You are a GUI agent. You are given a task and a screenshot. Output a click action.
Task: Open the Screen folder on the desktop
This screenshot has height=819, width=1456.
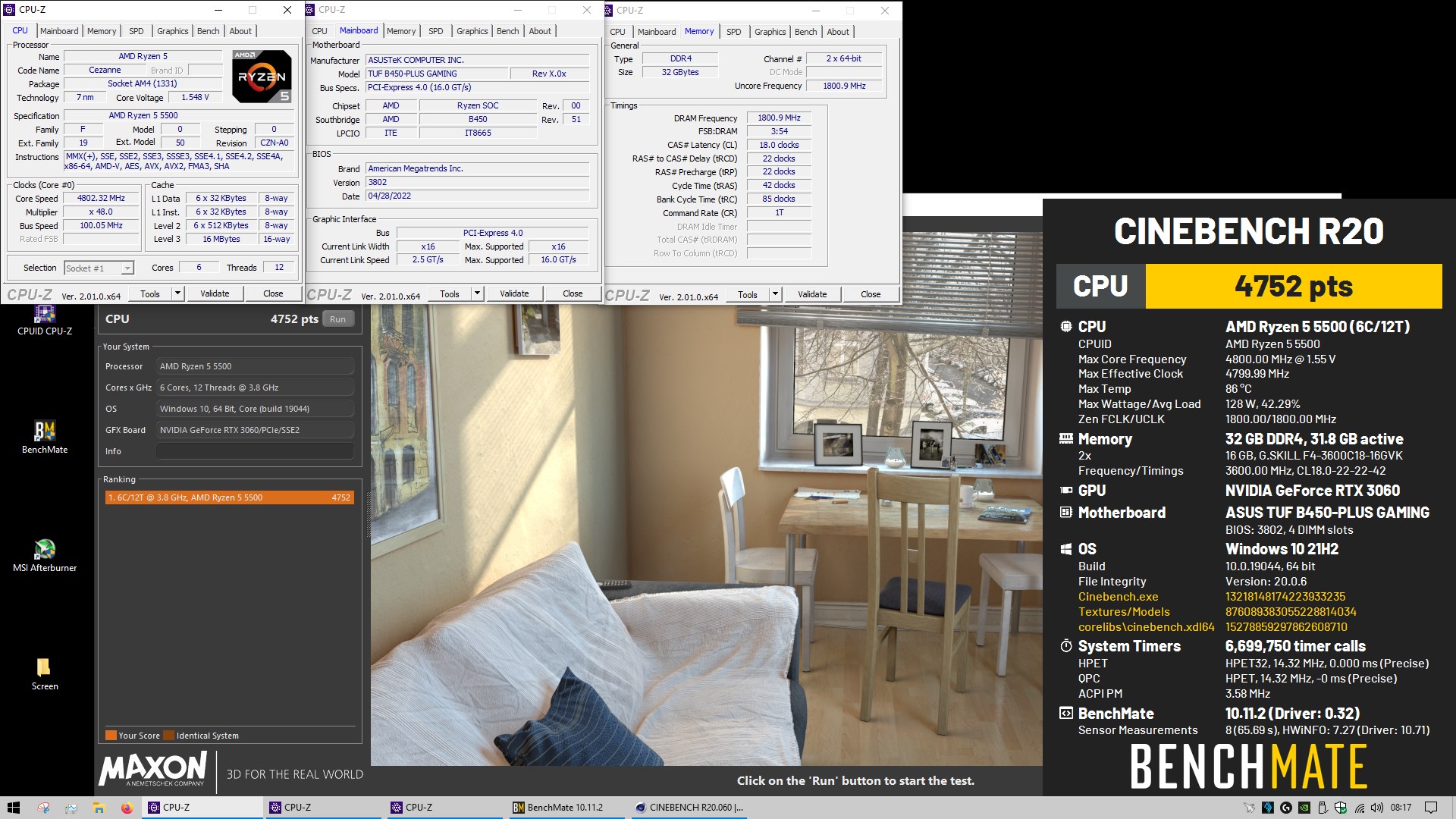(45, 674)
